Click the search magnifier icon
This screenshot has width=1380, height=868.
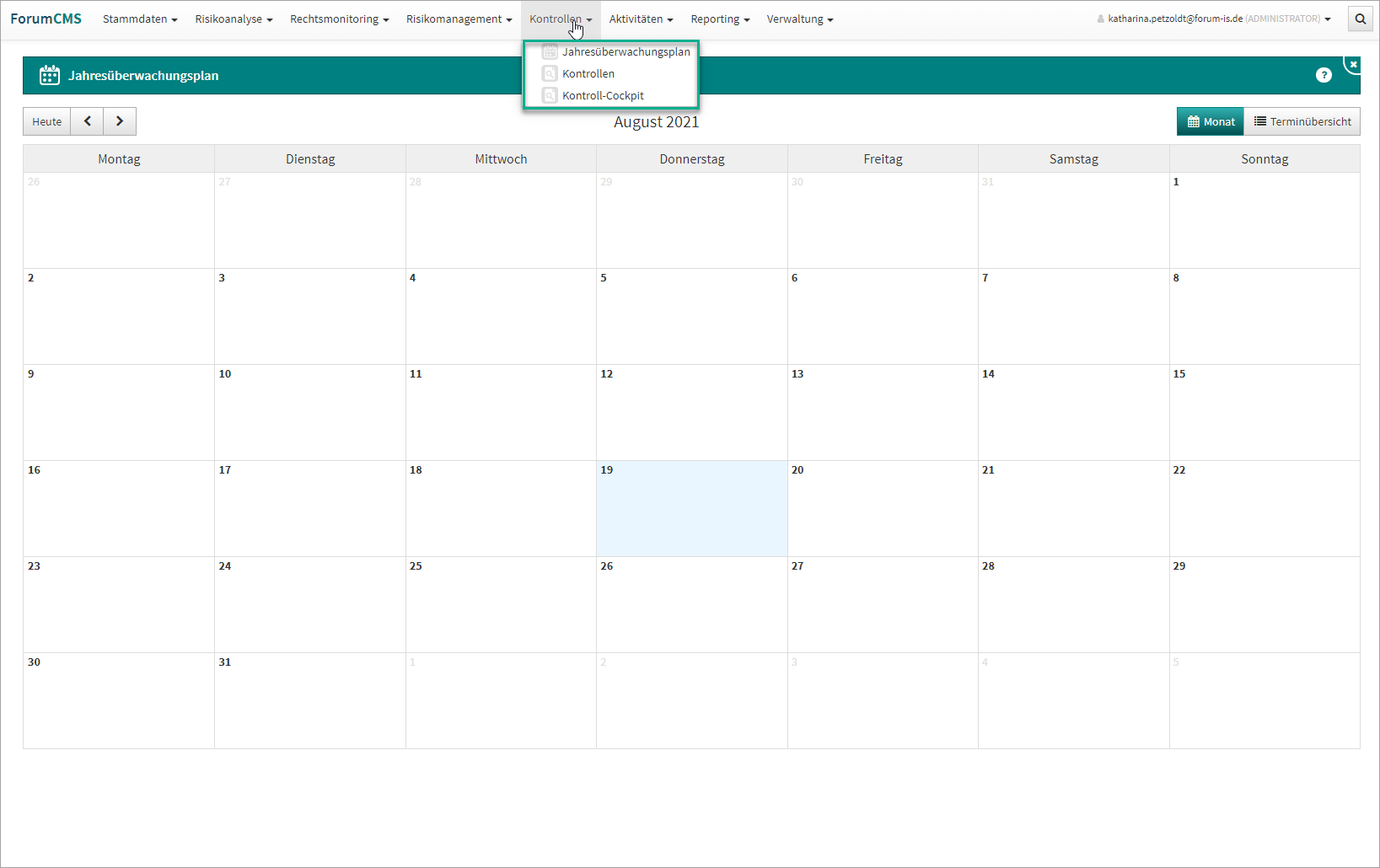tap(1360, 19)
